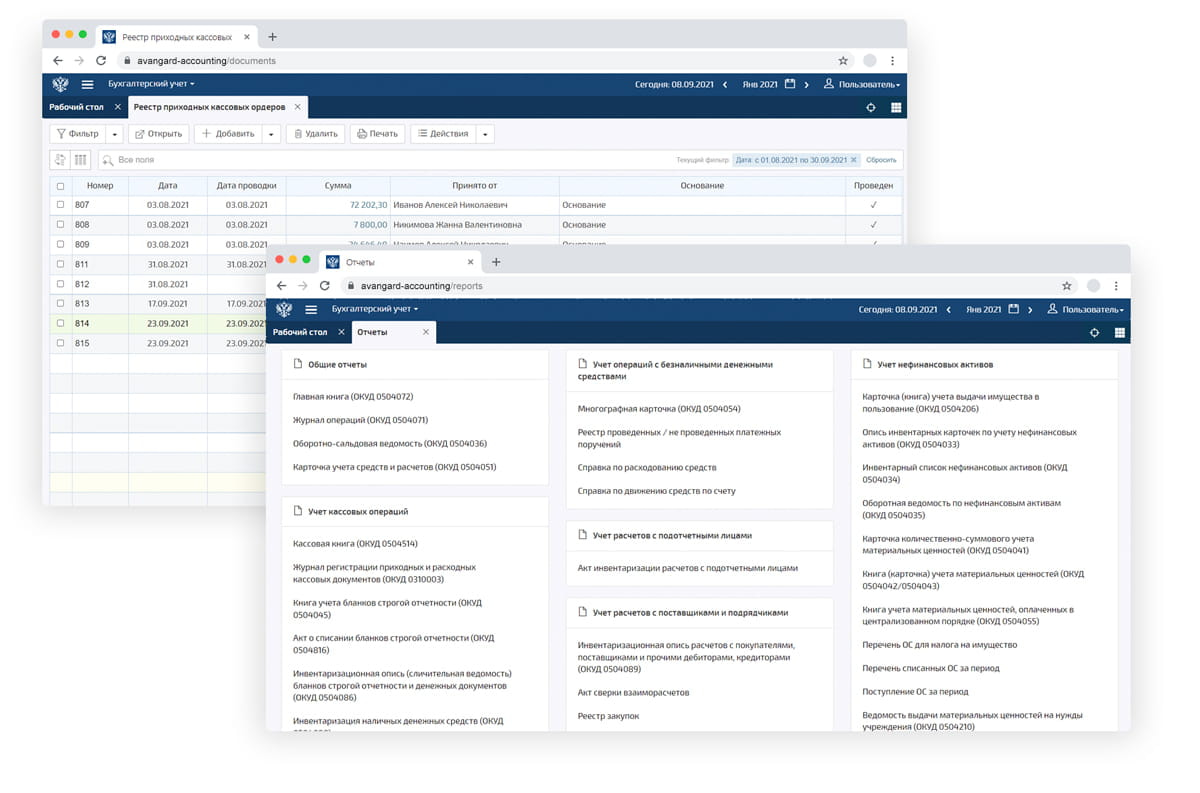The height and width of the screenshot is (793, 1200).
Task: Check the box for row 814
Action: click(61, 324)
